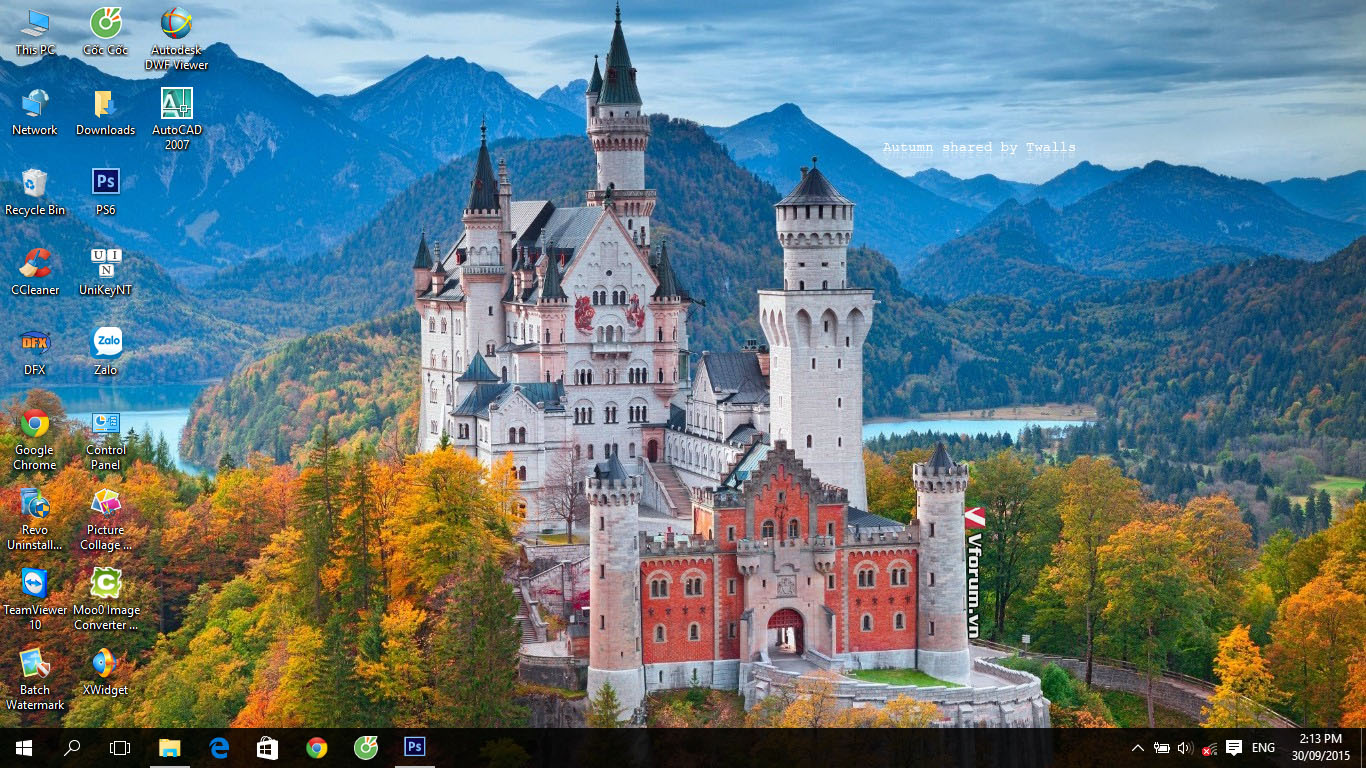Switch the ENG input language
1366x768 pixels.
click(x=1263, y=748)
